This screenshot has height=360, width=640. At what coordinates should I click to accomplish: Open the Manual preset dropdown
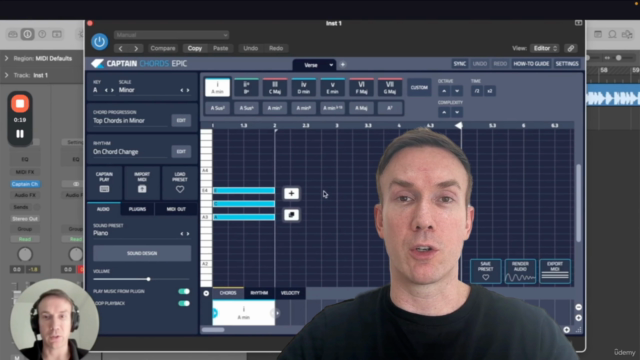pos(171,35)
